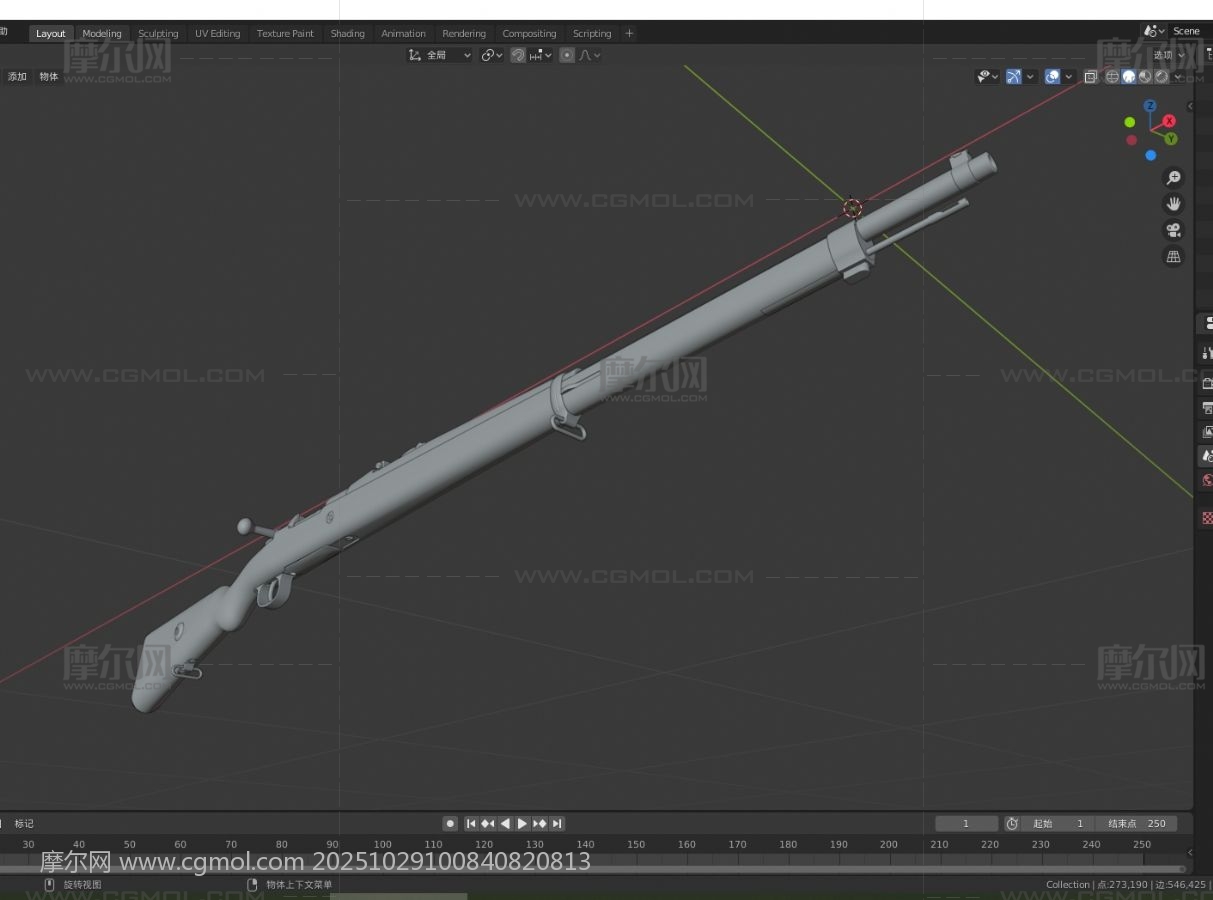Toggle X-ray view button
1213x900 pixels.
coord(1090,77)
